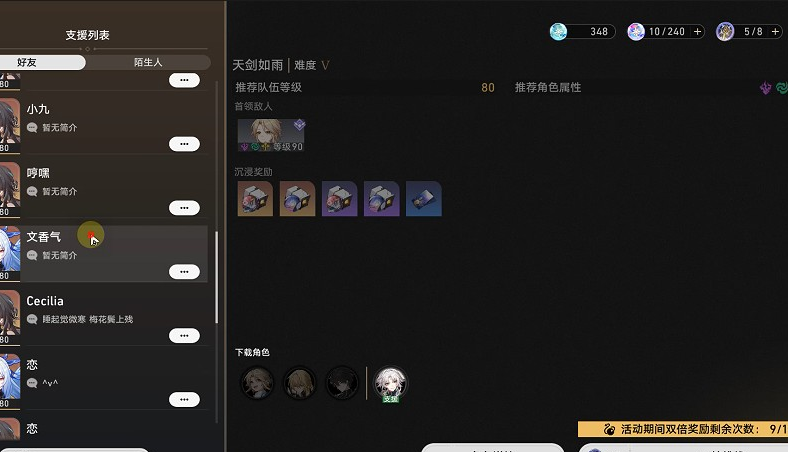Viewport: 788px width, 452px height.
Task: View the boss enemy portrait level 90
Action: pyautogui.click(x=271, y=135)
